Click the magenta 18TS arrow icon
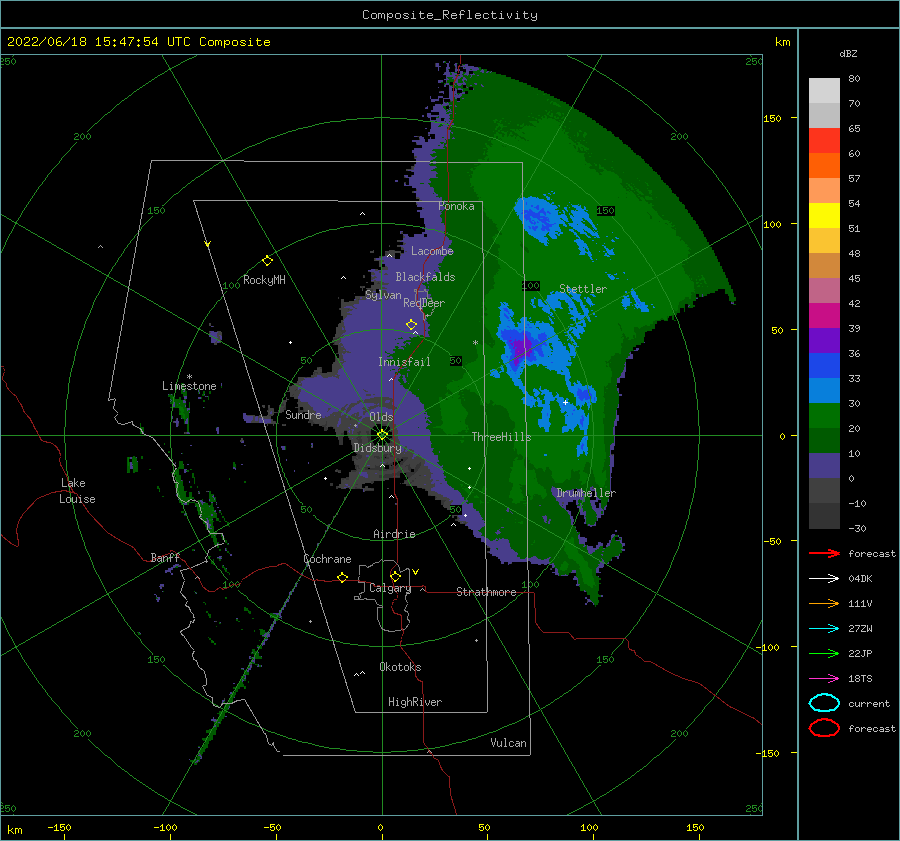Screen dimensions: 900x841 pos(824,679)
